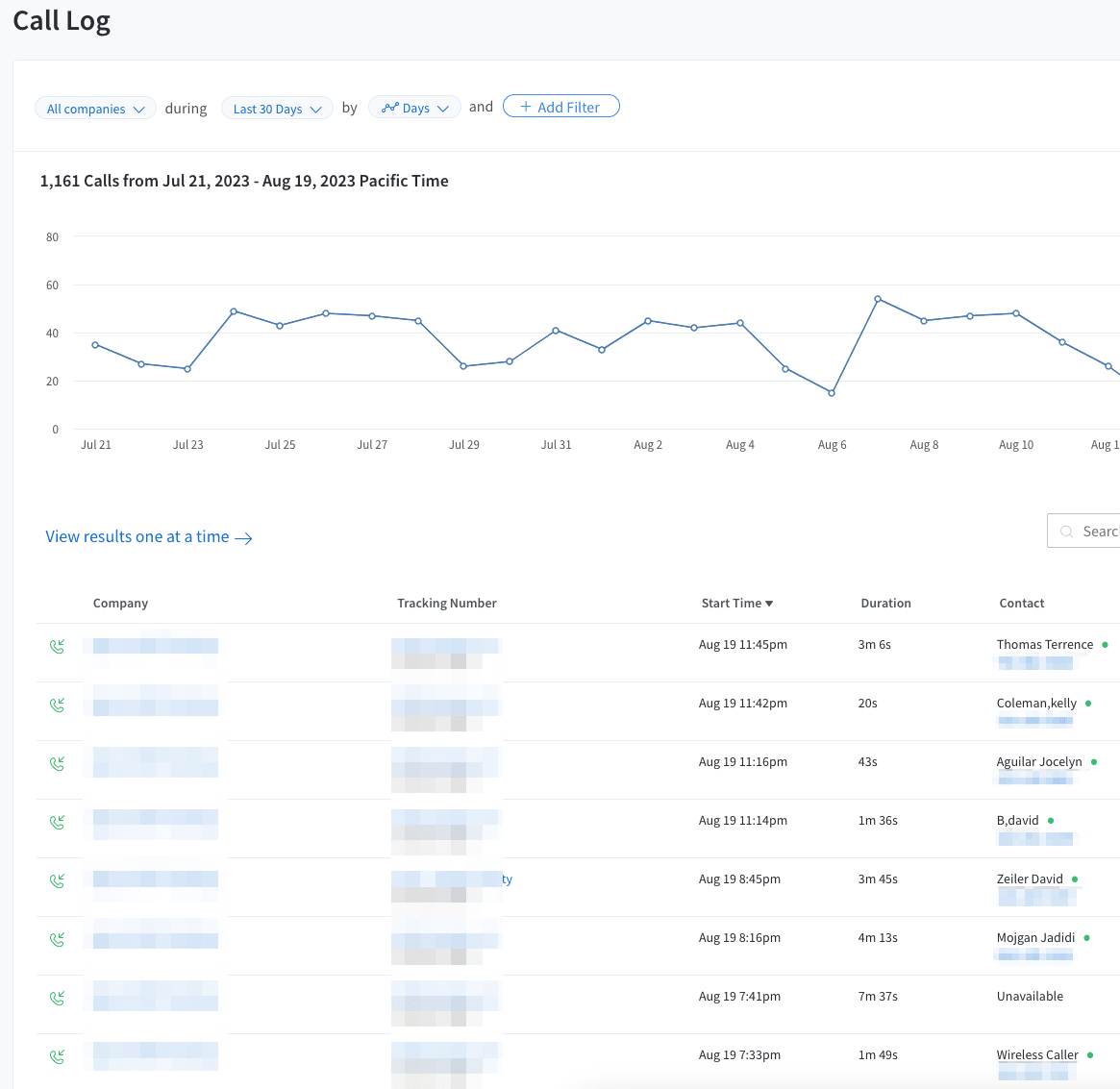Click the Add Filter button
The width and height of the screenshot is (1120, 1089).
[560, 107]
